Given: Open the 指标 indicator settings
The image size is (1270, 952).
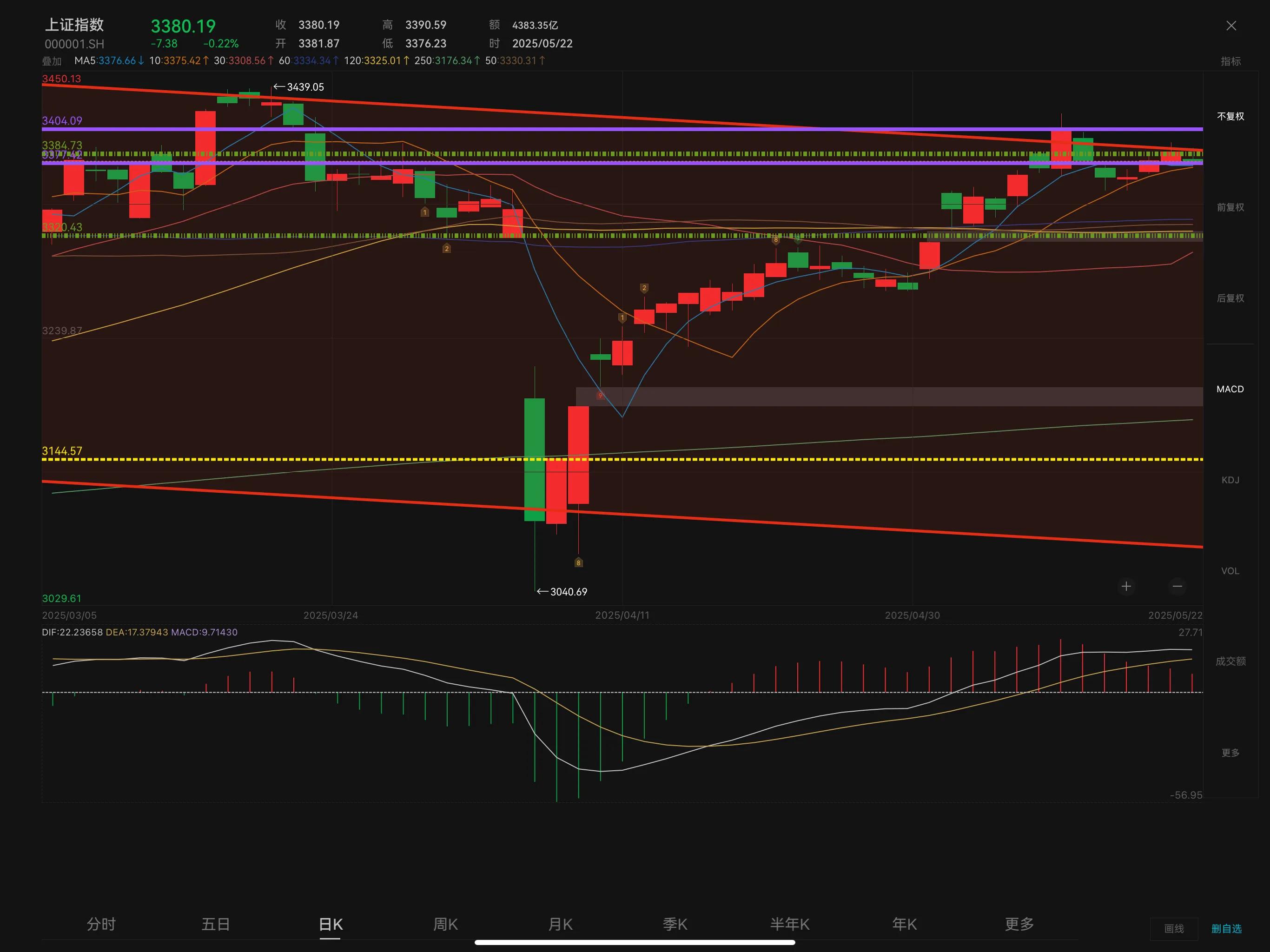Looking at the screenshot, I should pos(1230,61).
